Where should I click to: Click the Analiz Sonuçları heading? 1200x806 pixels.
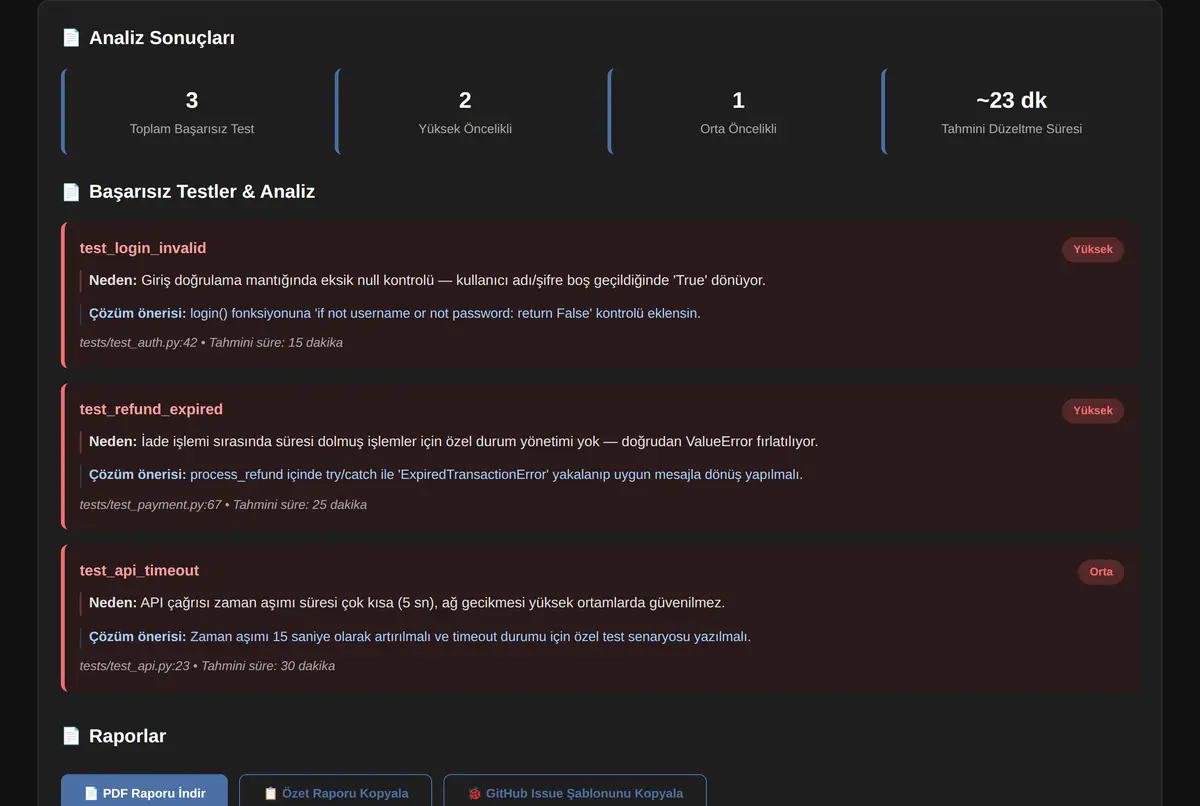[162, 38]
